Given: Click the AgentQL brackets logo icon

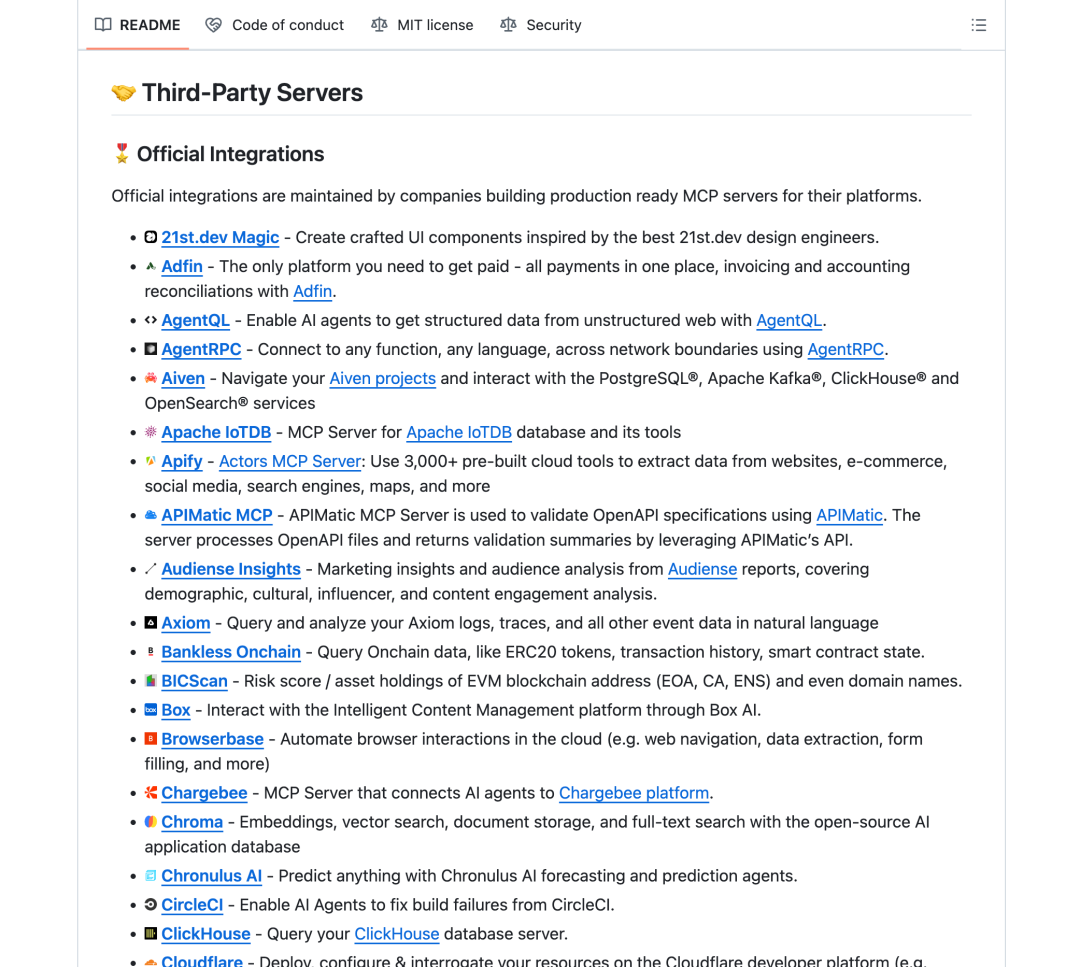Looking at the screenshot, I should click(151, 320).
